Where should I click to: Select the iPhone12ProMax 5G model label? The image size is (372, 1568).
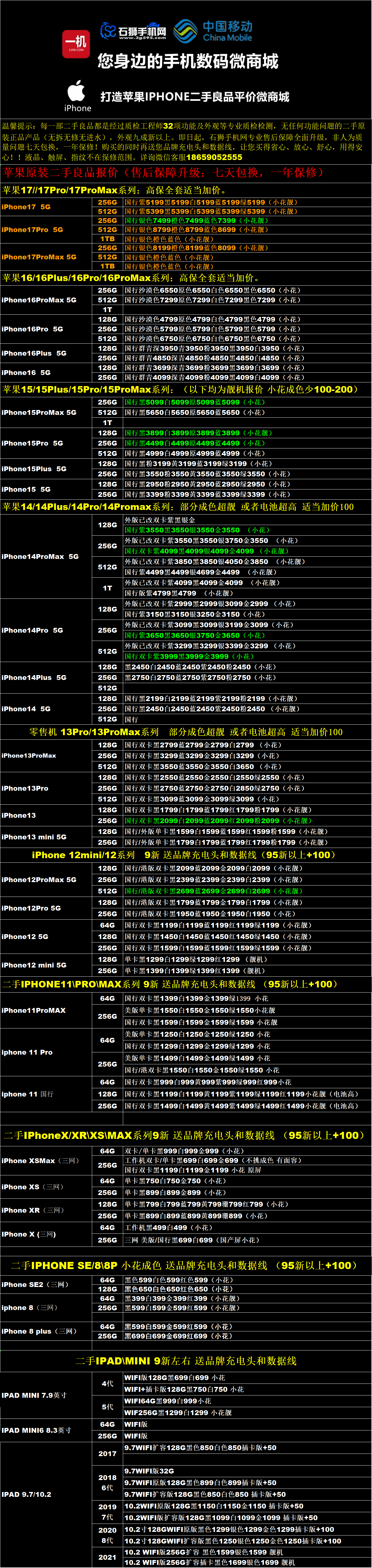tap(39, 880)
